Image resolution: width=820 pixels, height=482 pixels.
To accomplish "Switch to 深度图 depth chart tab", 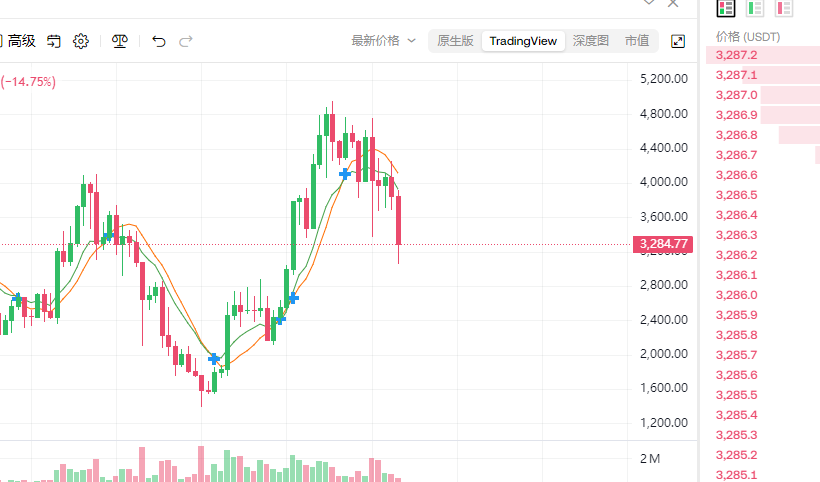I will pos(591,41).
